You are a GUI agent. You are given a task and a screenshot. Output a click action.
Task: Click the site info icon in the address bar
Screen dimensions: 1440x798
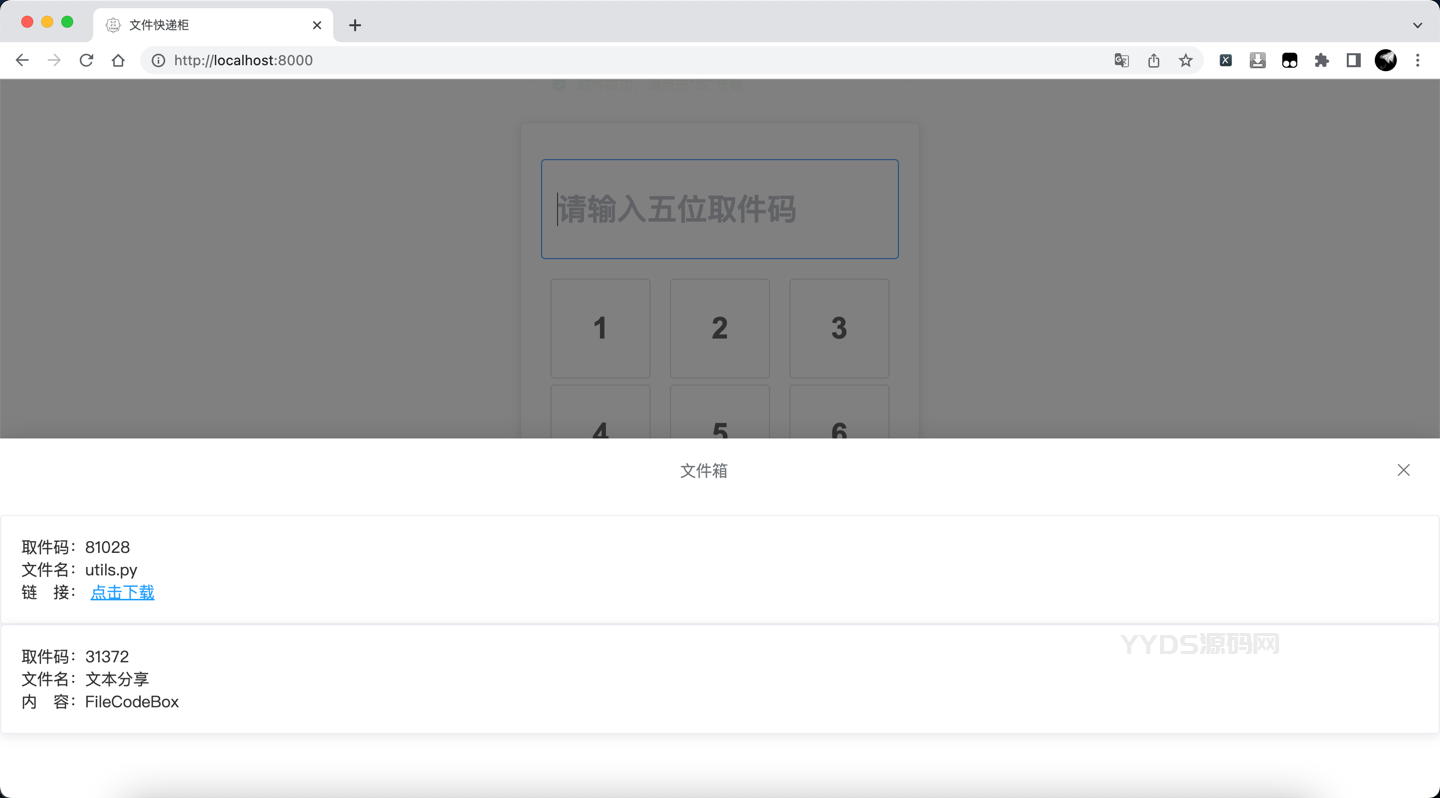(x=158, y=60)
